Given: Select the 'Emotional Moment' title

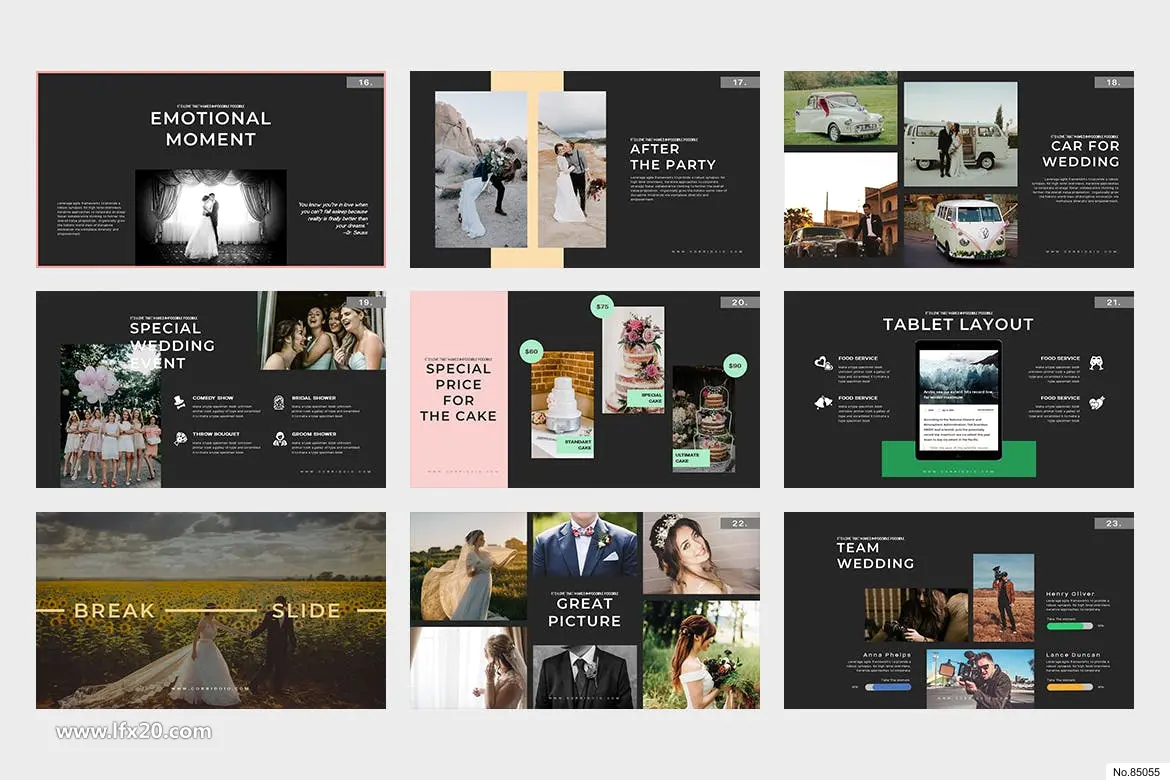Looking at the screenshot, I should [x=211, y=128].
